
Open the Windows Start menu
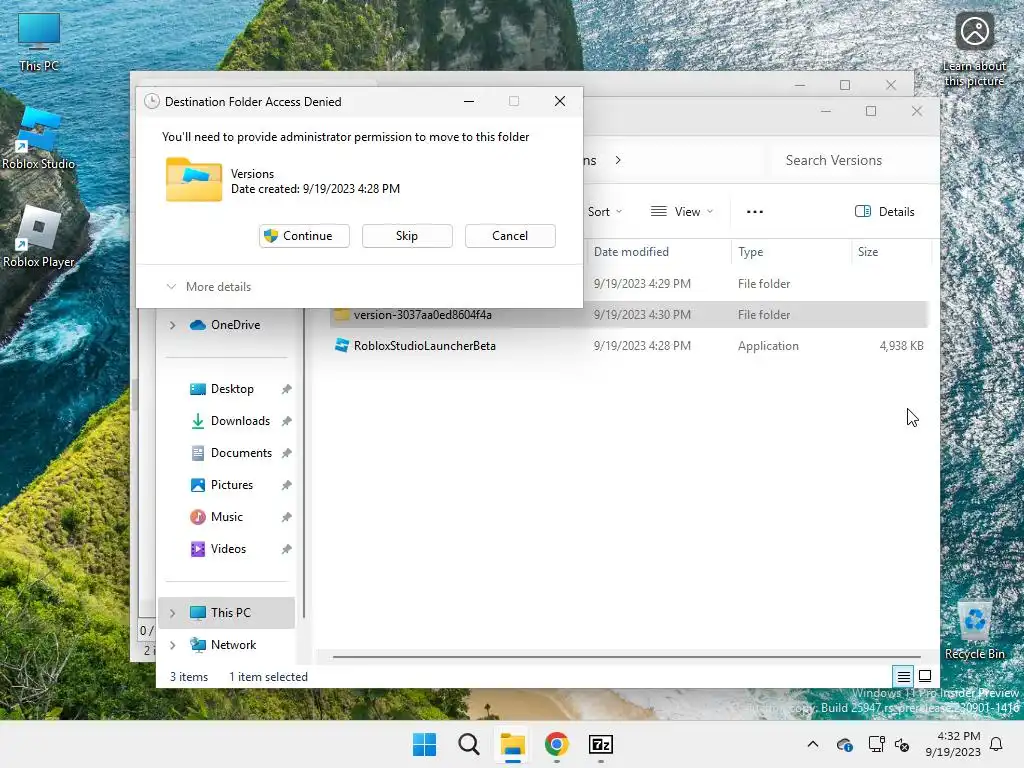pos(424,744)
